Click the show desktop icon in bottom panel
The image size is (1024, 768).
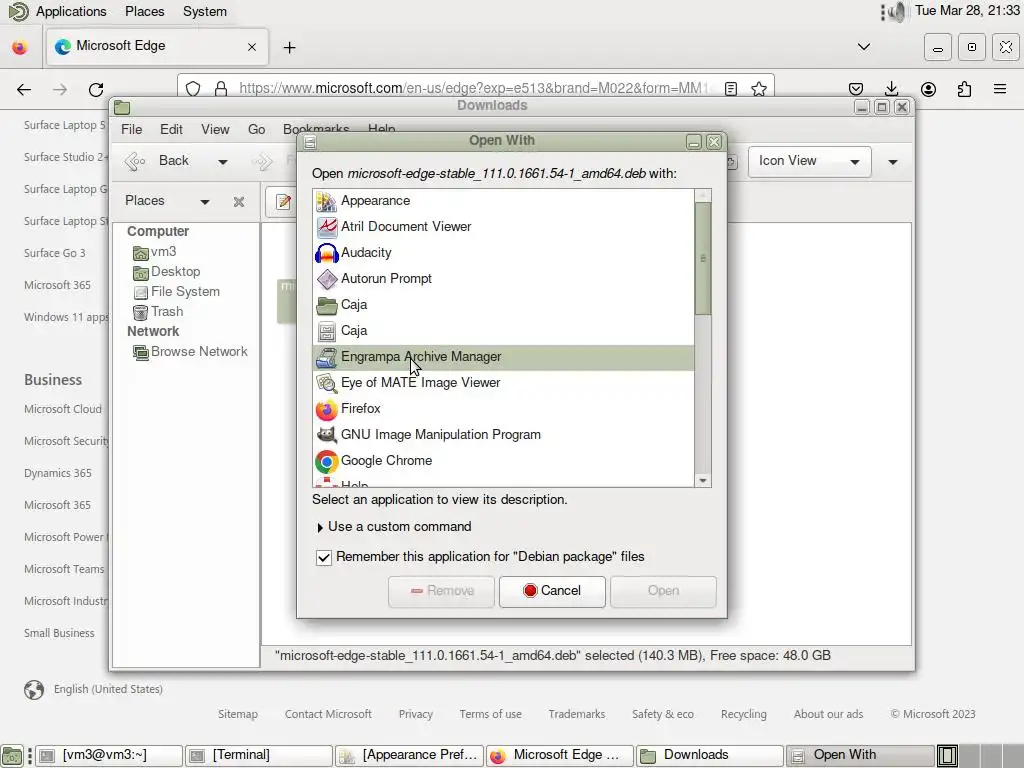point(12,756)
